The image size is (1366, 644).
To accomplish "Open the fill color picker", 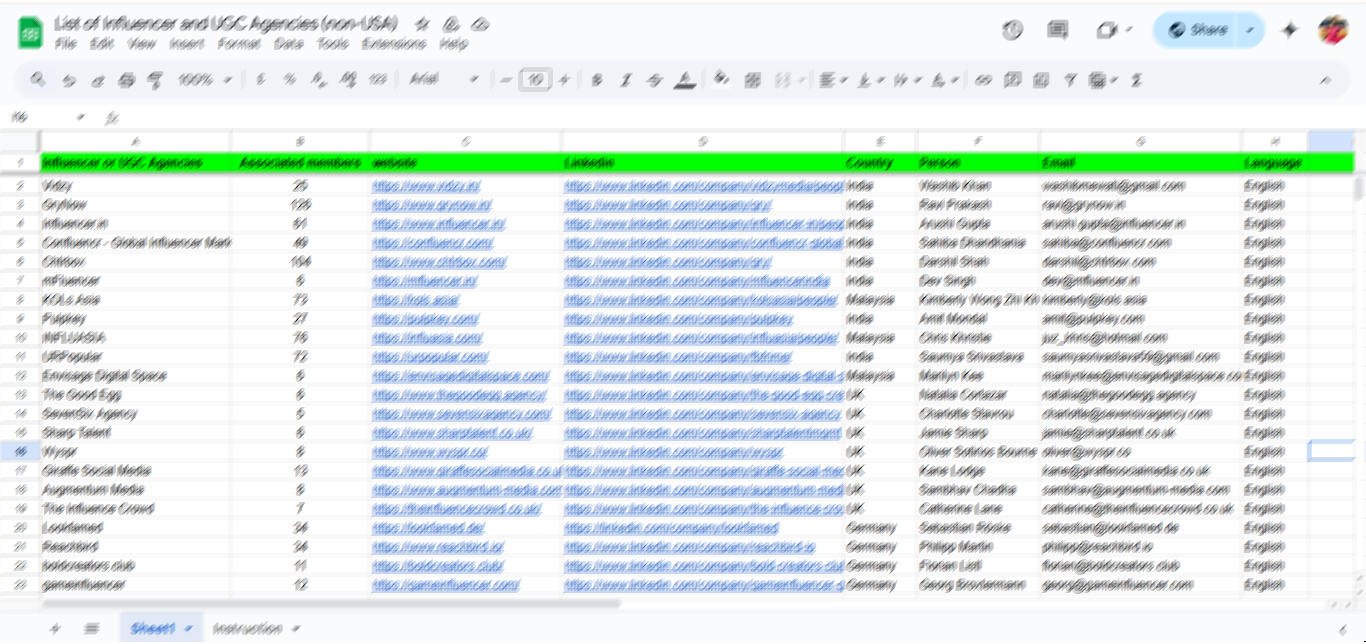I will coord(722,80).
